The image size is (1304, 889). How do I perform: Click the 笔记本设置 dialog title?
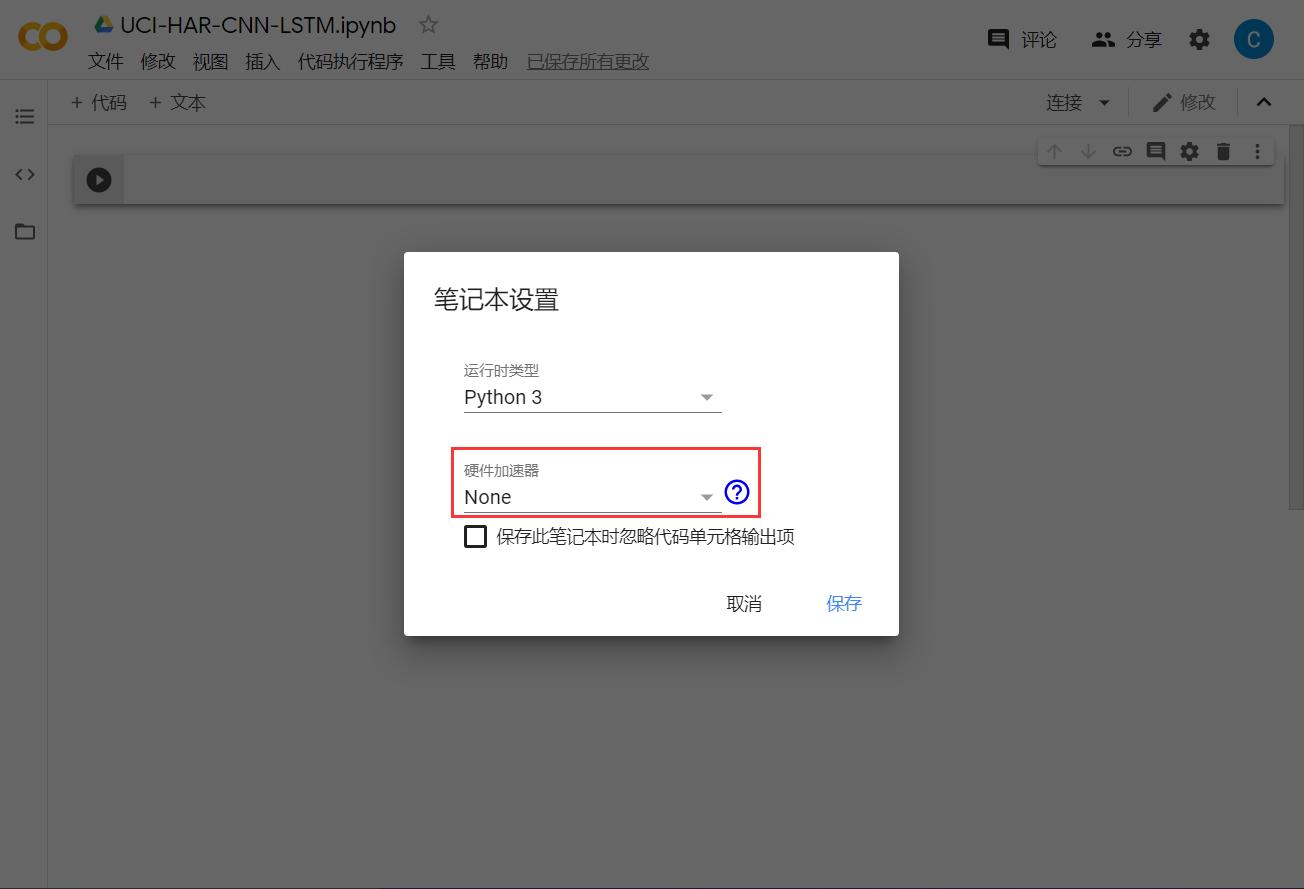[496, 300]
